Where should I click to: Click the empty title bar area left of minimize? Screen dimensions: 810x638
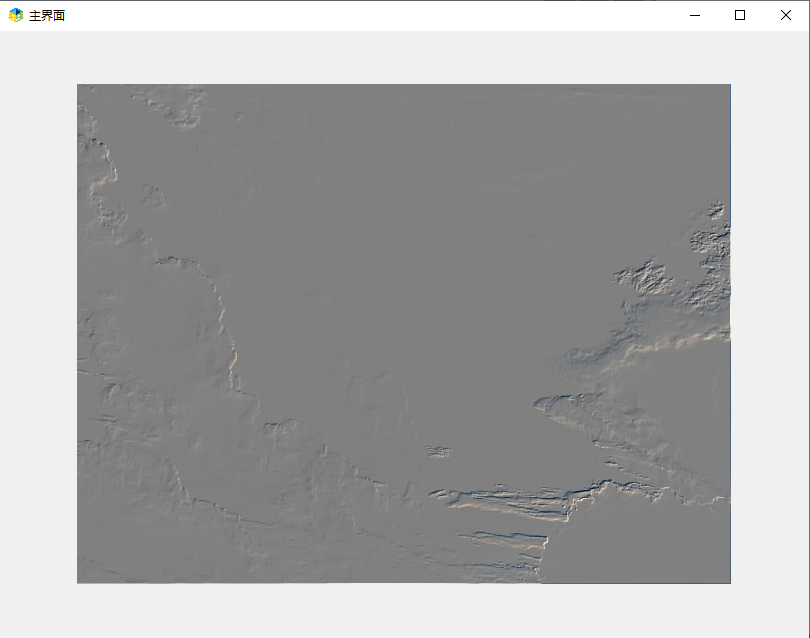tap(400, 15)
